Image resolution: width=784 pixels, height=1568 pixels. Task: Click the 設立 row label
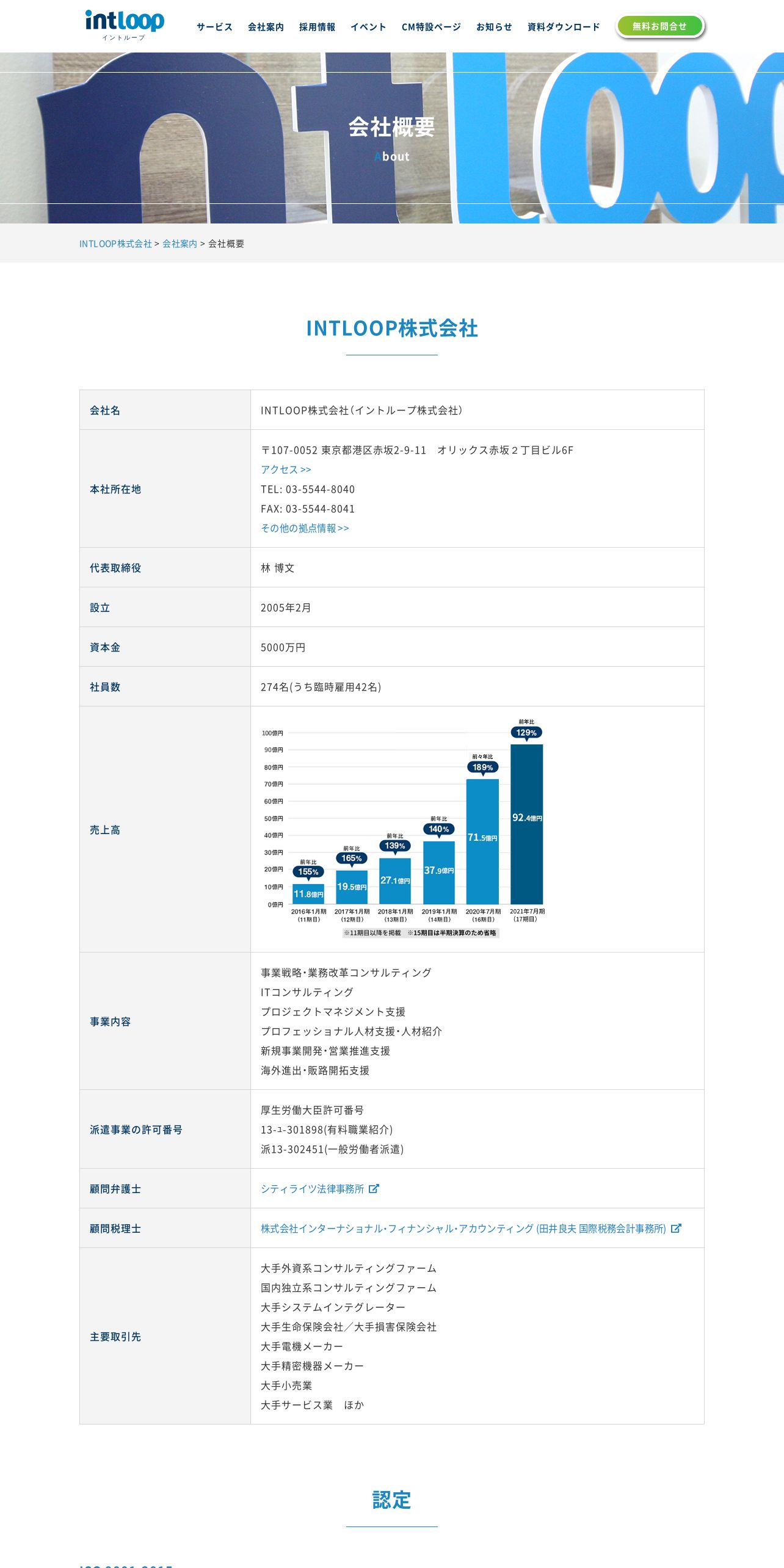100,608
